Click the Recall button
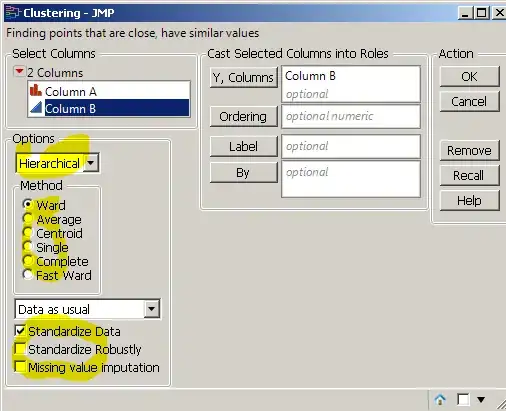506x411 pixels. pos(469,175)
